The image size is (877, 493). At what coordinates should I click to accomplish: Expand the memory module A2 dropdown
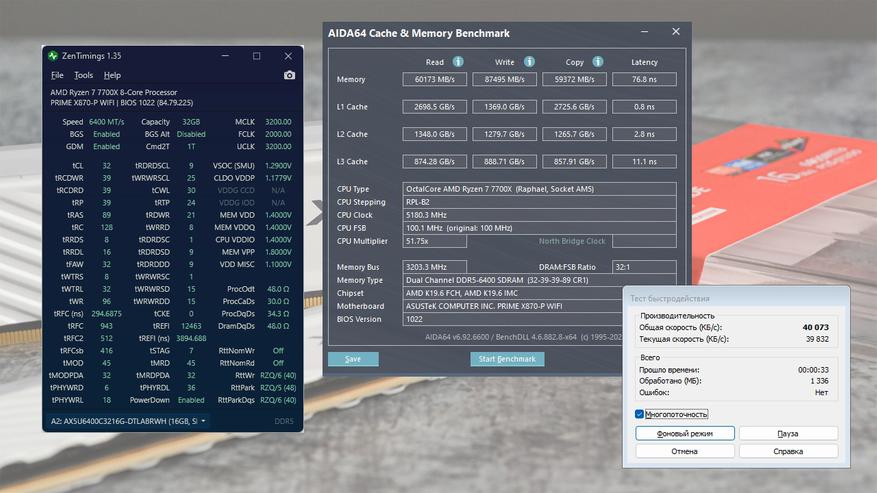[x=204, y=421]
